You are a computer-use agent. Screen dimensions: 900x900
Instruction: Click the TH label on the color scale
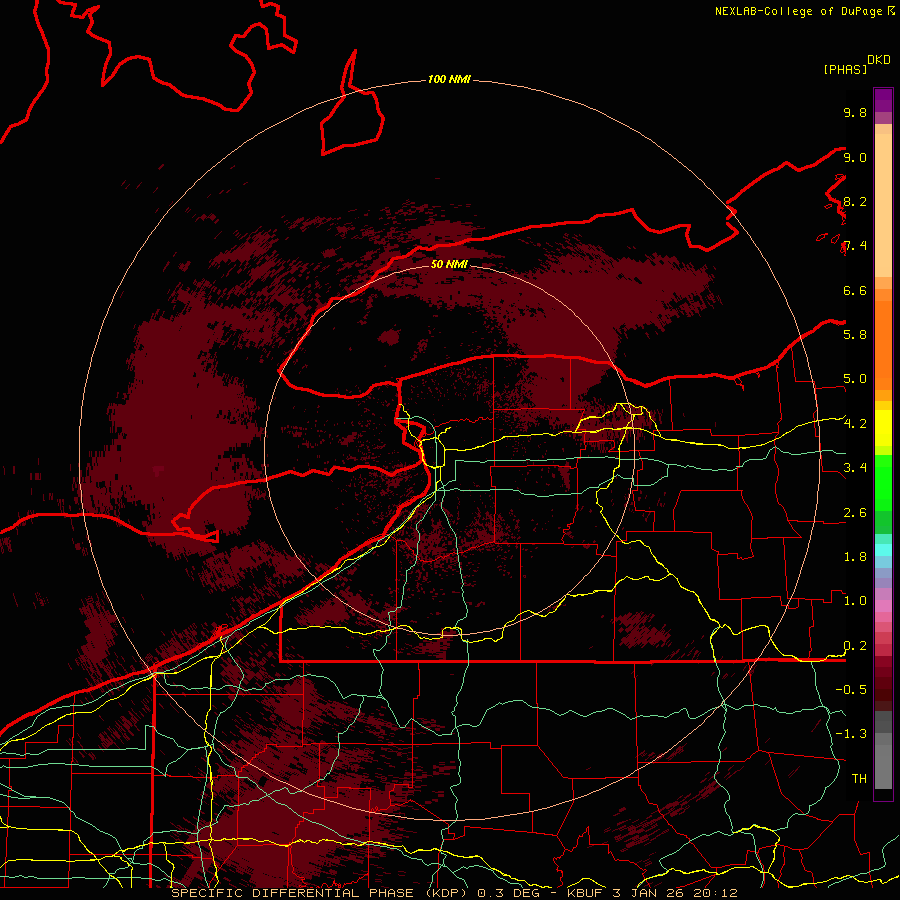pos(859,779)
